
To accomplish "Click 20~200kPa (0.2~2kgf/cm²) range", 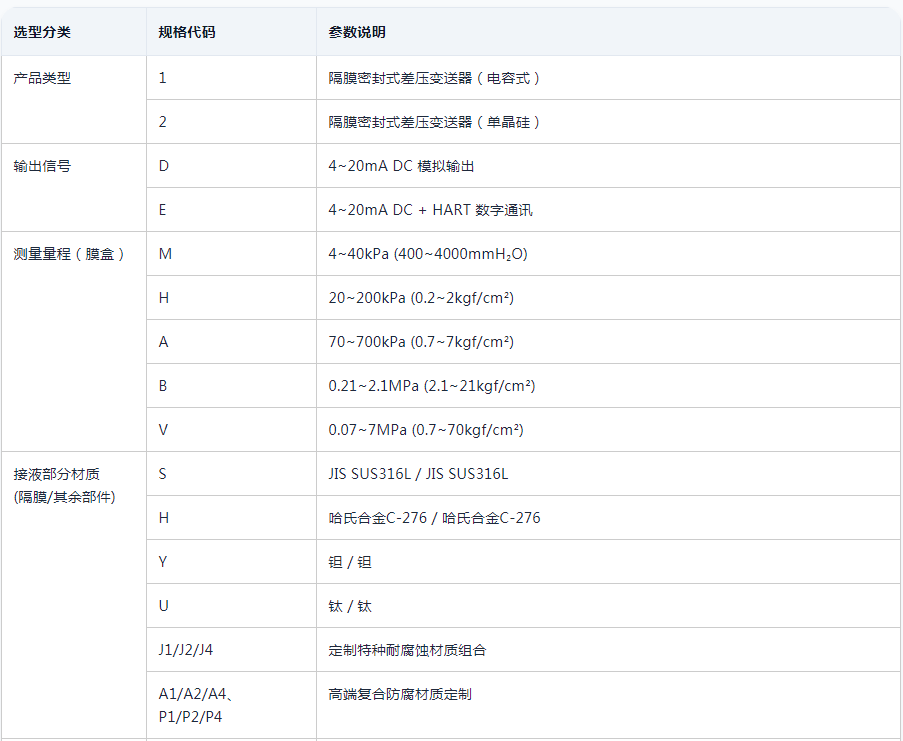I will pos(421,298).
